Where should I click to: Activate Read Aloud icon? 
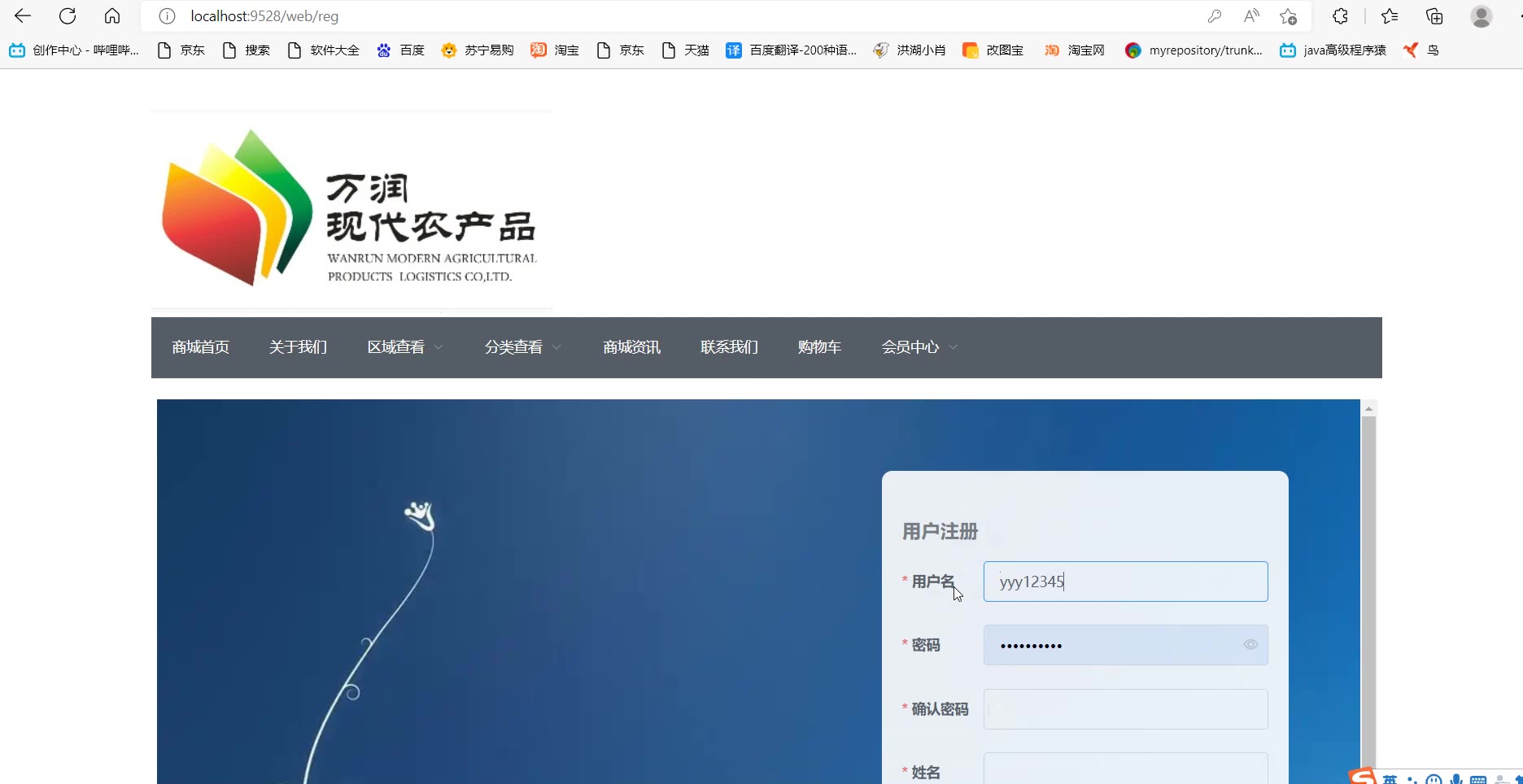pyautogui.click(x=1251, y=16)
